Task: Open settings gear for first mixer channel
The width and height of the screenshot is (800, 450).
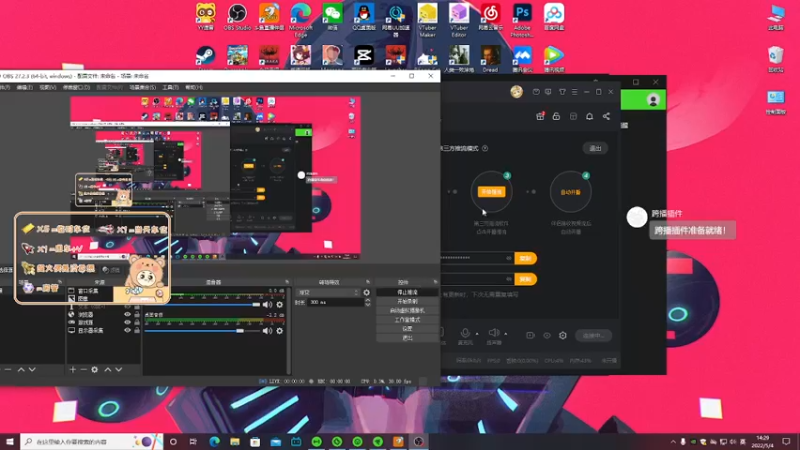Action: [x=280, y=305]
